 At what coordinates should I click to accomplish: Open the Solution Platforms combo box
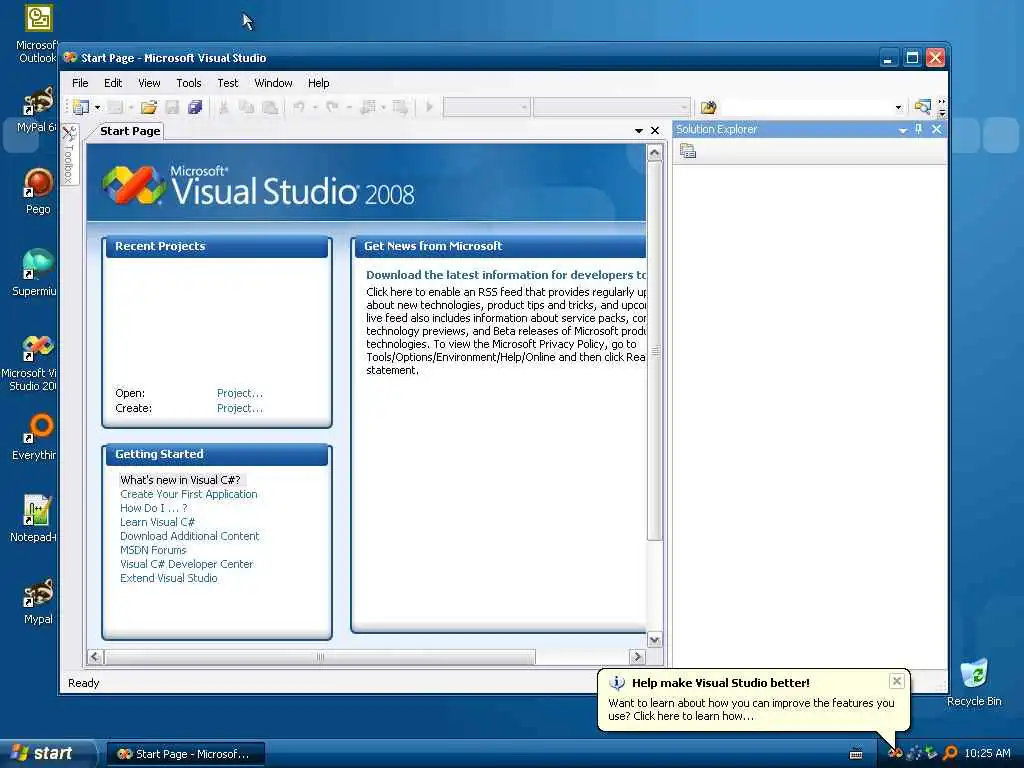(611, 107)
